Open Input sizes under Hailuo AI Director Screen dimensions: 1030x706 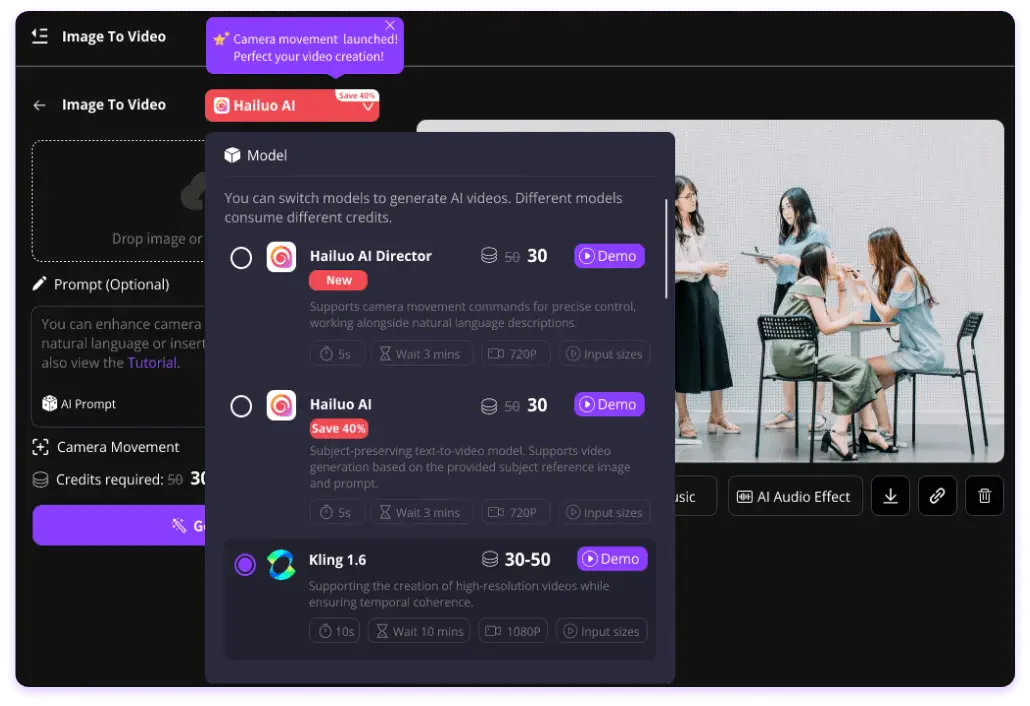[604, 353]
